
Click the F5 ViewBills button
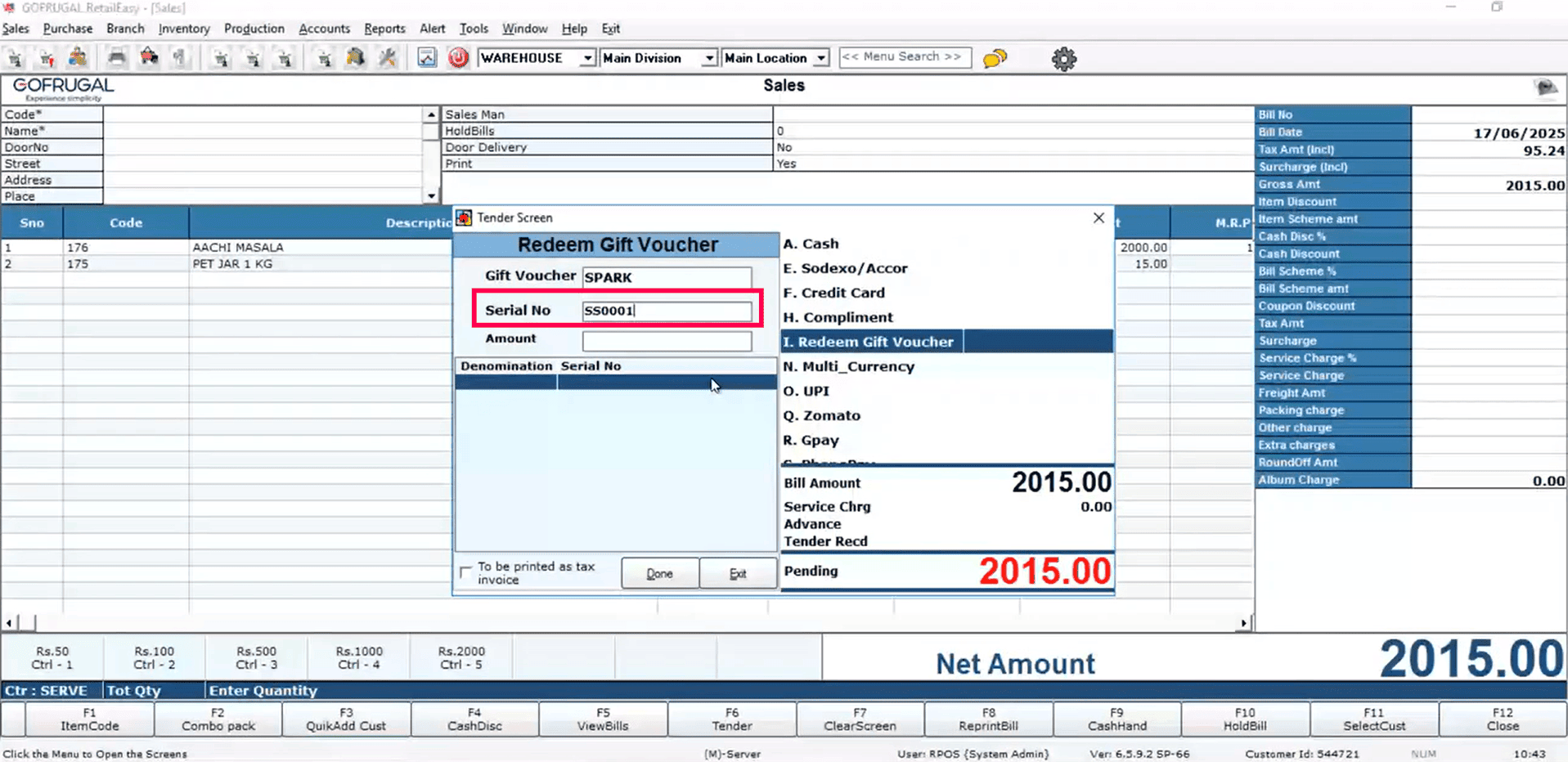click(x=603, y=719)
